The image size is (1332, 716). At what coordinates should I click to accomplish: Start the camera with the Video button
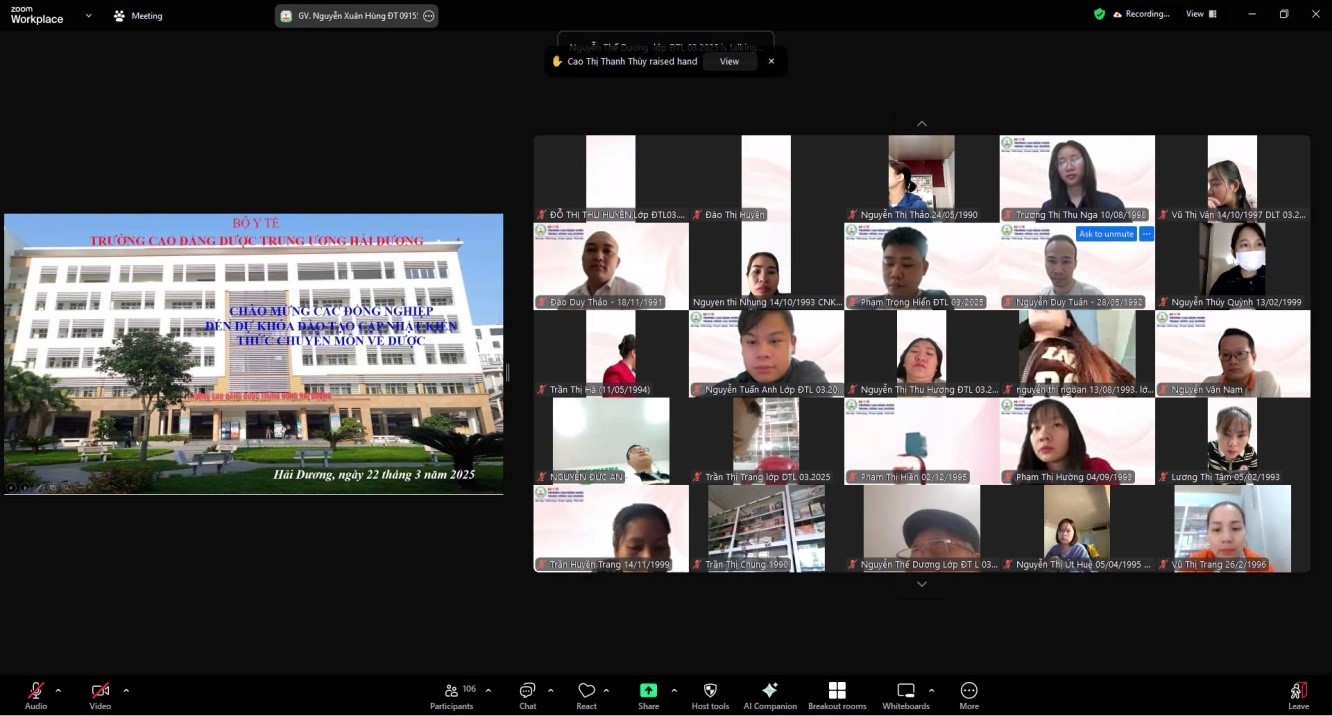click(x=100, y=695)
